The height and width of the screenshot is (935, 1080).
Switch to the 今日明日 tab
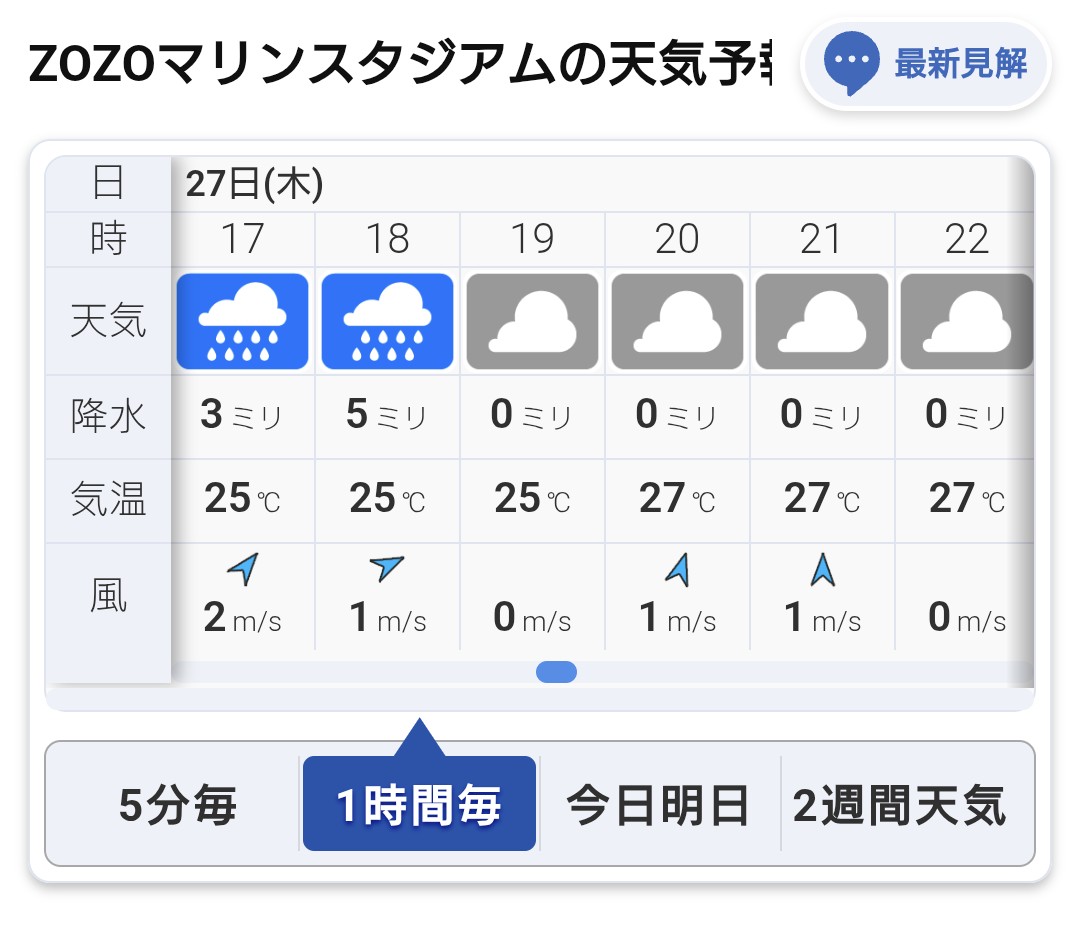pyautogui.click(x=658, y=804)
